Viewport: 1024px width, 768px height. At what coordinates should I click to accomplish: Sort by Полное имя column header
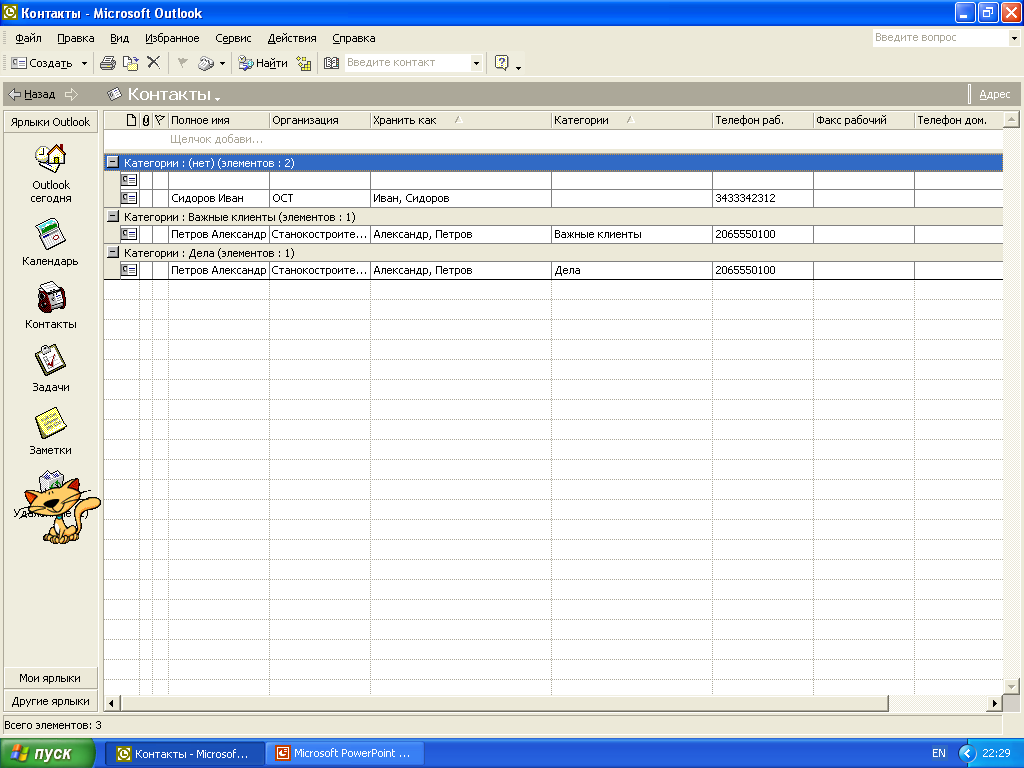point(218,120)
